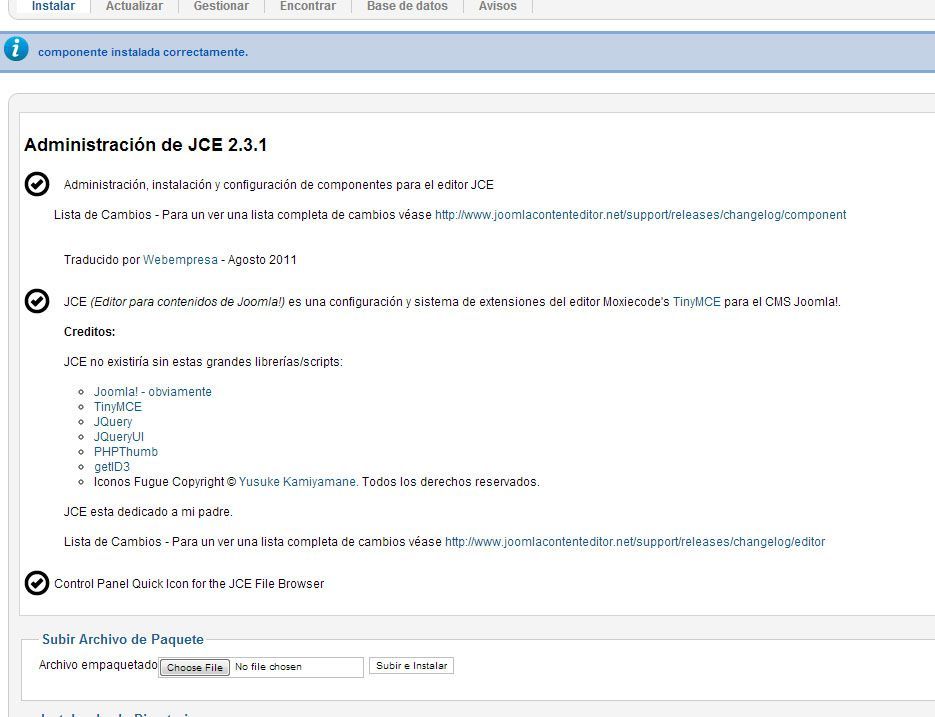Screen dimensions: 935x717
Task: Switch to the Instalar tab
Action: coord(53,6)
